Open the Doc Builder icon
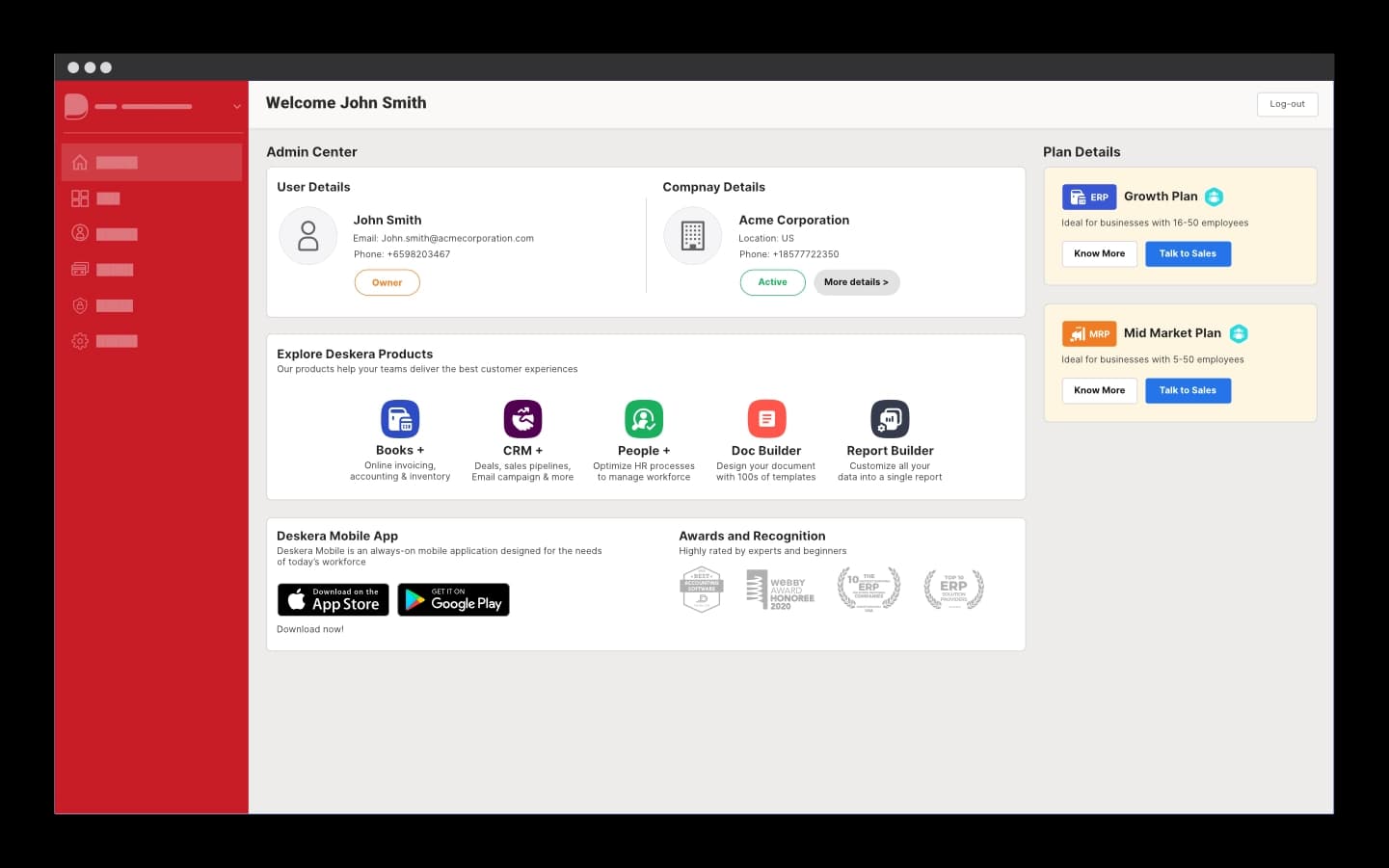 tap(766, 419)
